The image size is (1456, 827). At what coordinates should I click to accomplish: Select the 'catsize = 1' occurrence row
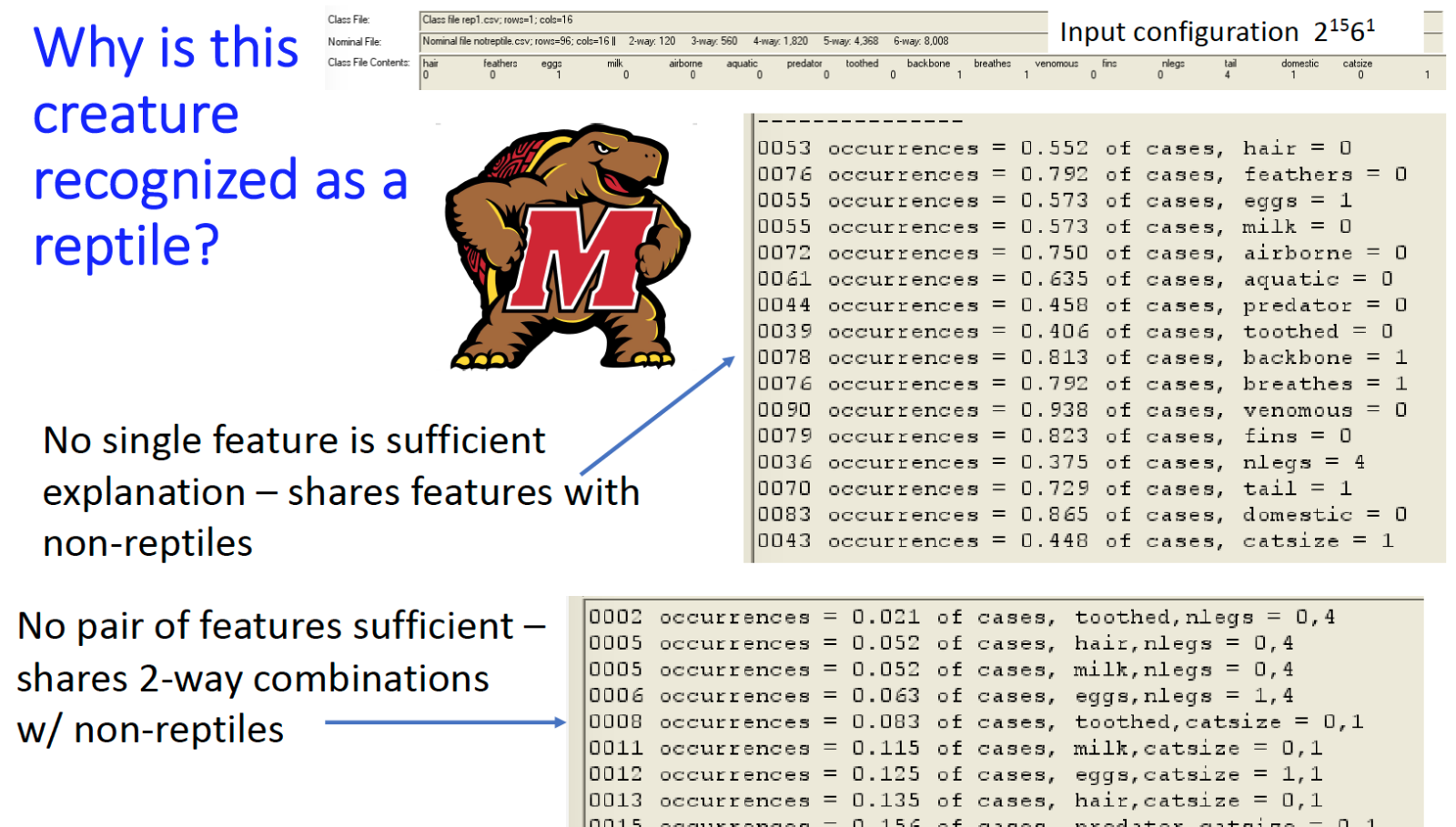pyautogui.click(x=1076, y=541)
